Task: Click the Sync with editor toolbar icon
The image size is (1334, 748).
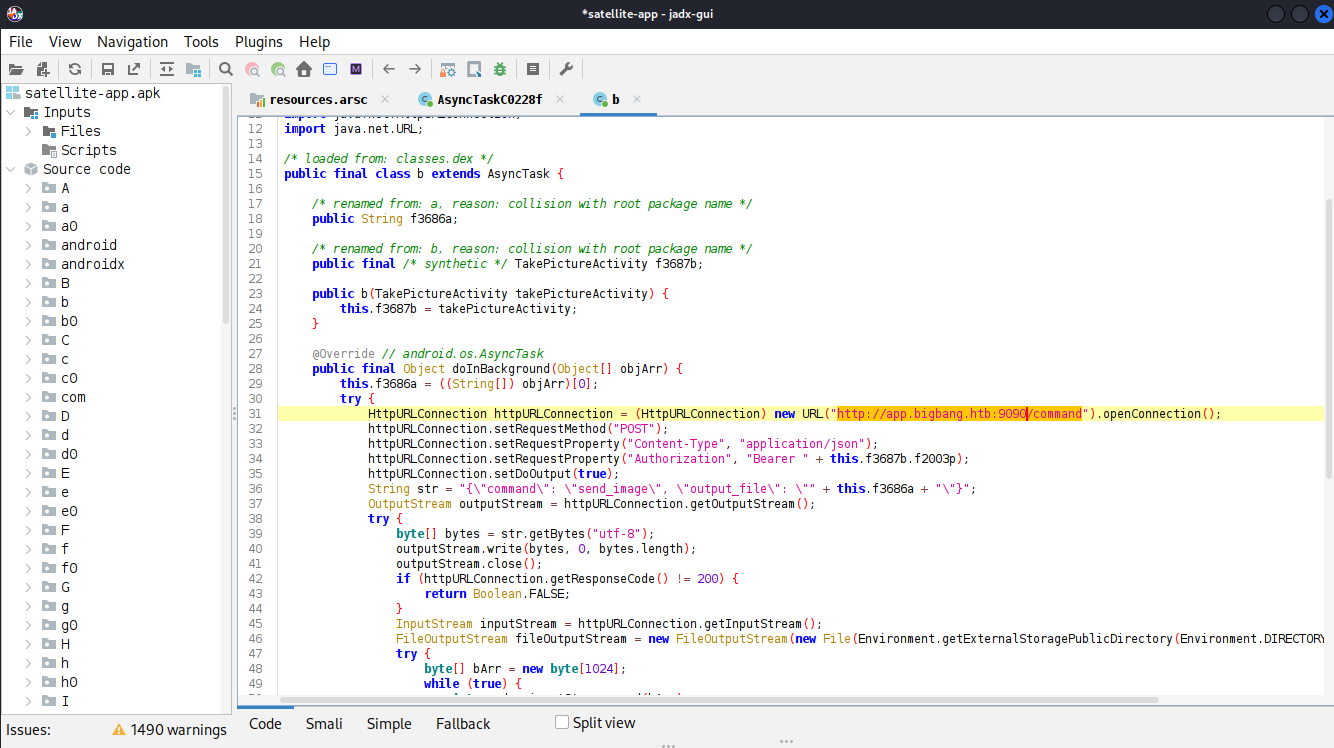Action: tap(166, 69)
